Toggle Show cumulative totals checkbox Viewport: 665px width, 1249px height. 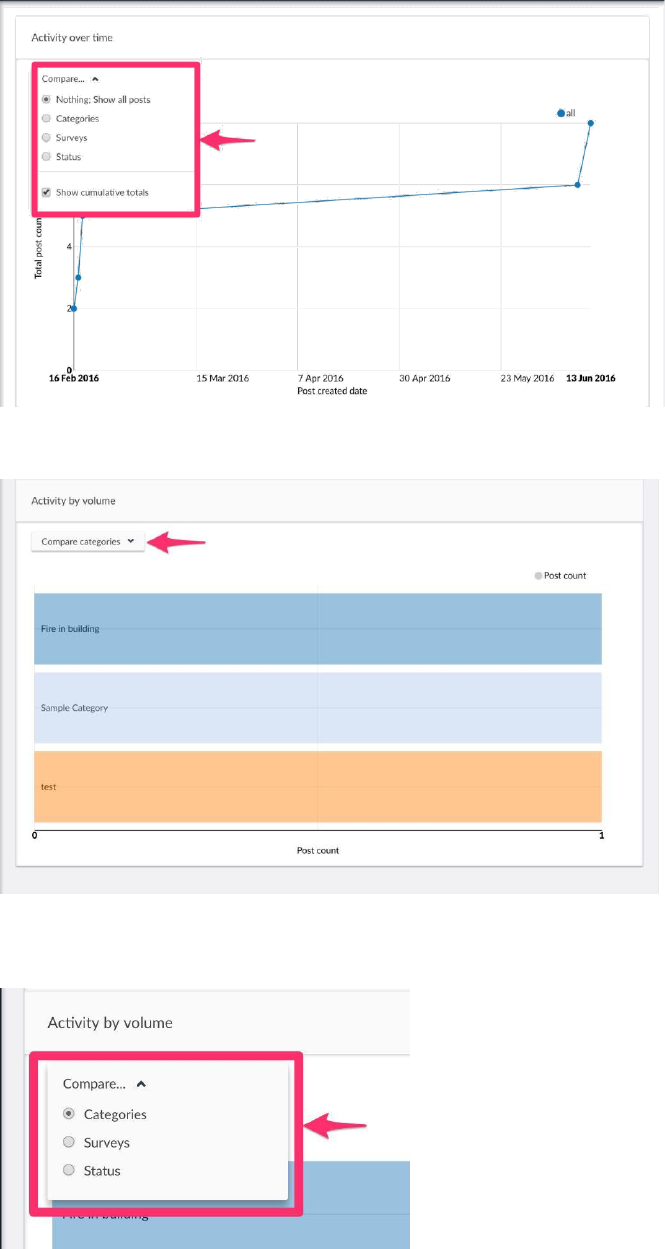[x=46, y=192]
